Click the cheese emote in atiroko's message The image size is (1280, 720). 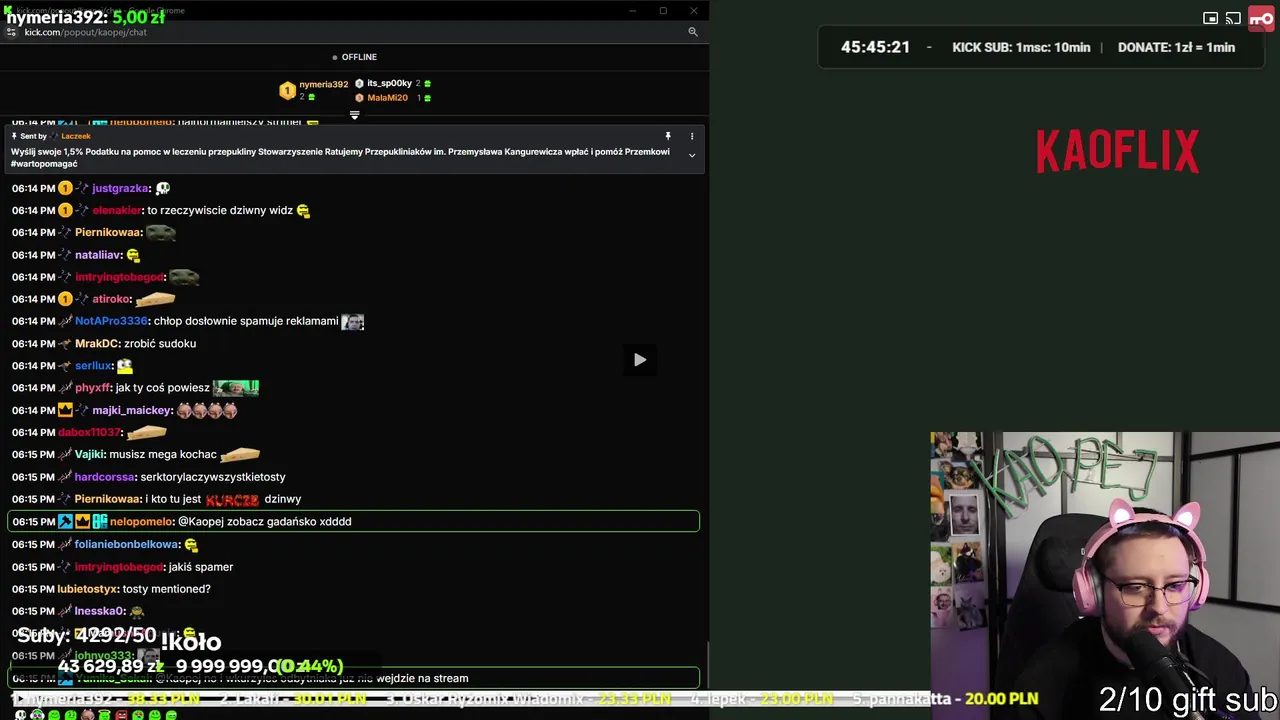point(155,299)
